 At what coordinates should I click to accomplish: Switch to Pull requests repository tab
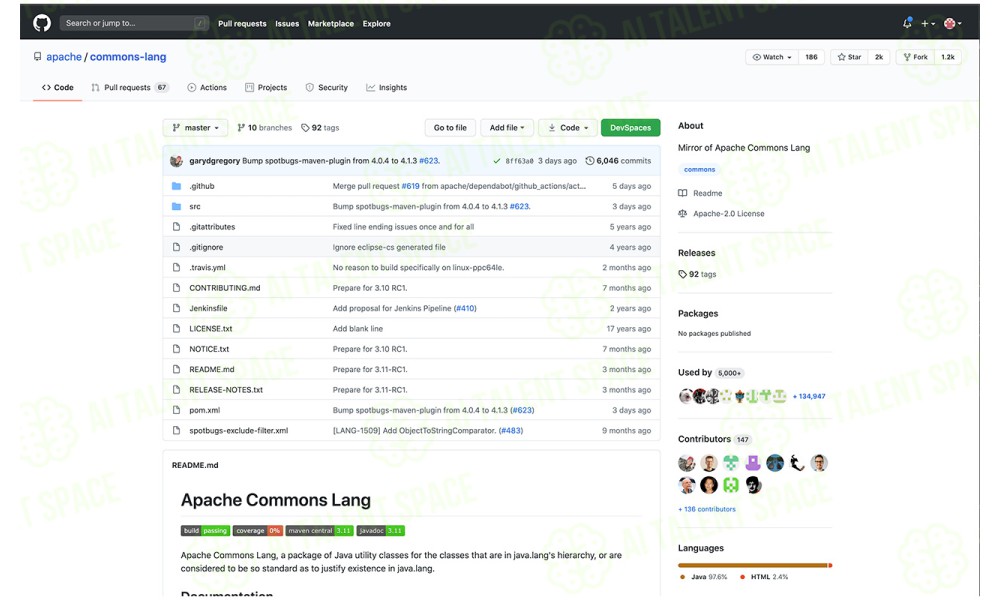click(x=130, y=87)
